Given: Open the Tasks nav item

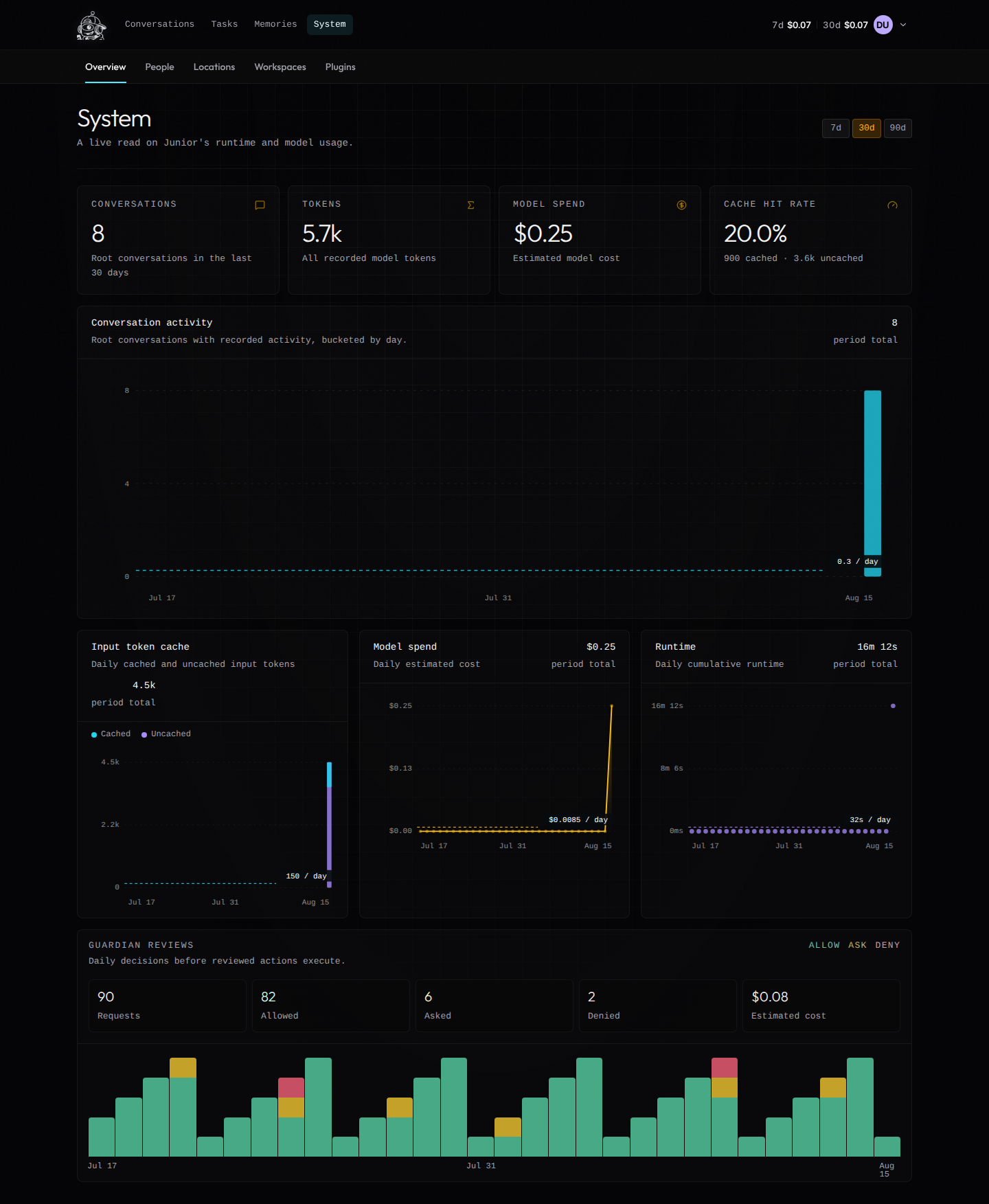Looking at the screenshot, I should click(x=224, y=24).
